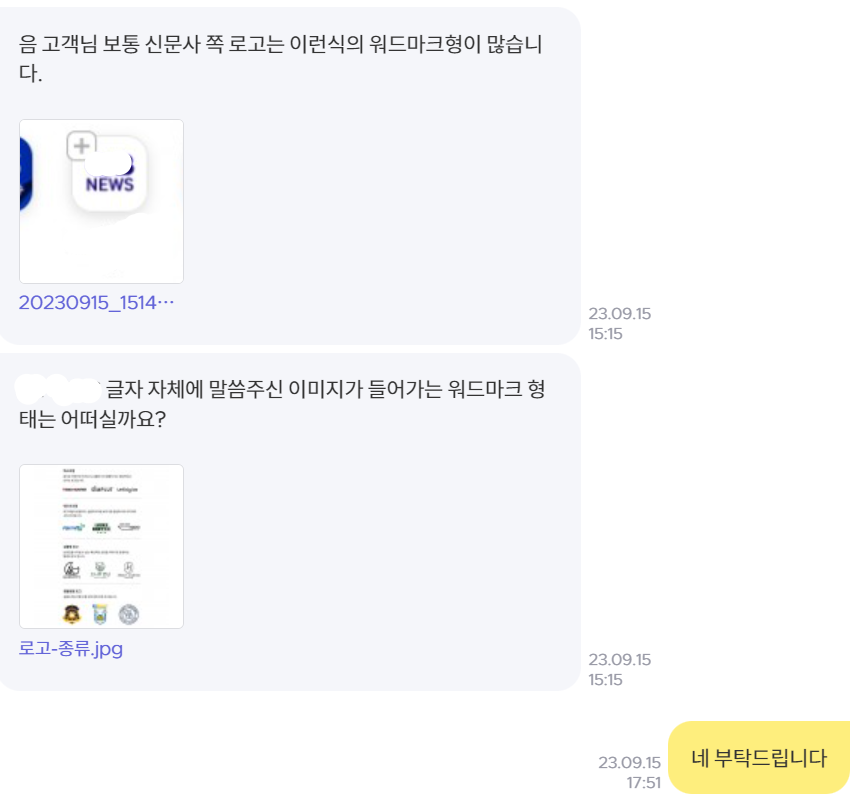This screenshot has width=859, height=801.
Task: Click the blurred name in second message
Action: (58, 390)
